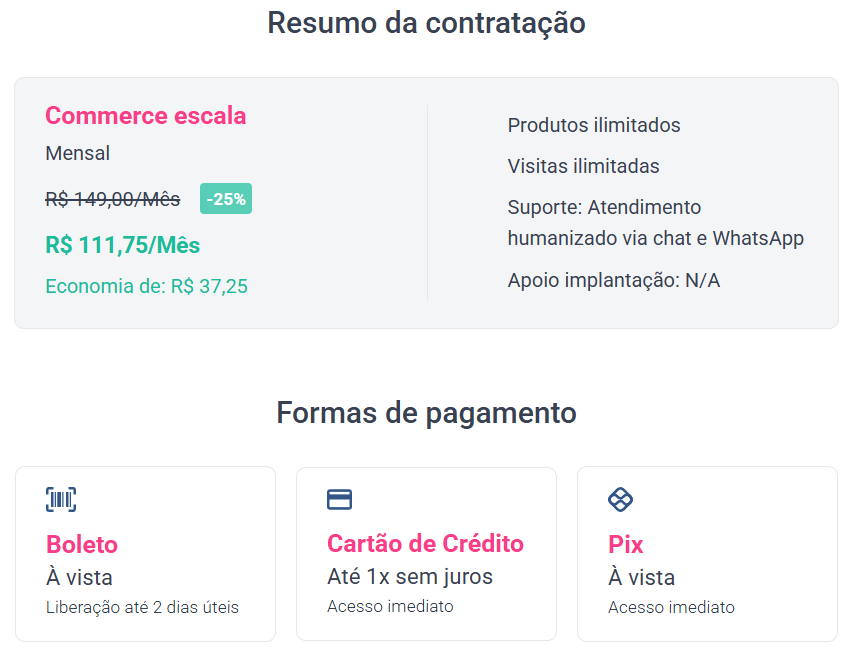Click the R$ 111,75/Mês discounted price
The height and width of the screenshot is (656, 857).
point(123,245)
